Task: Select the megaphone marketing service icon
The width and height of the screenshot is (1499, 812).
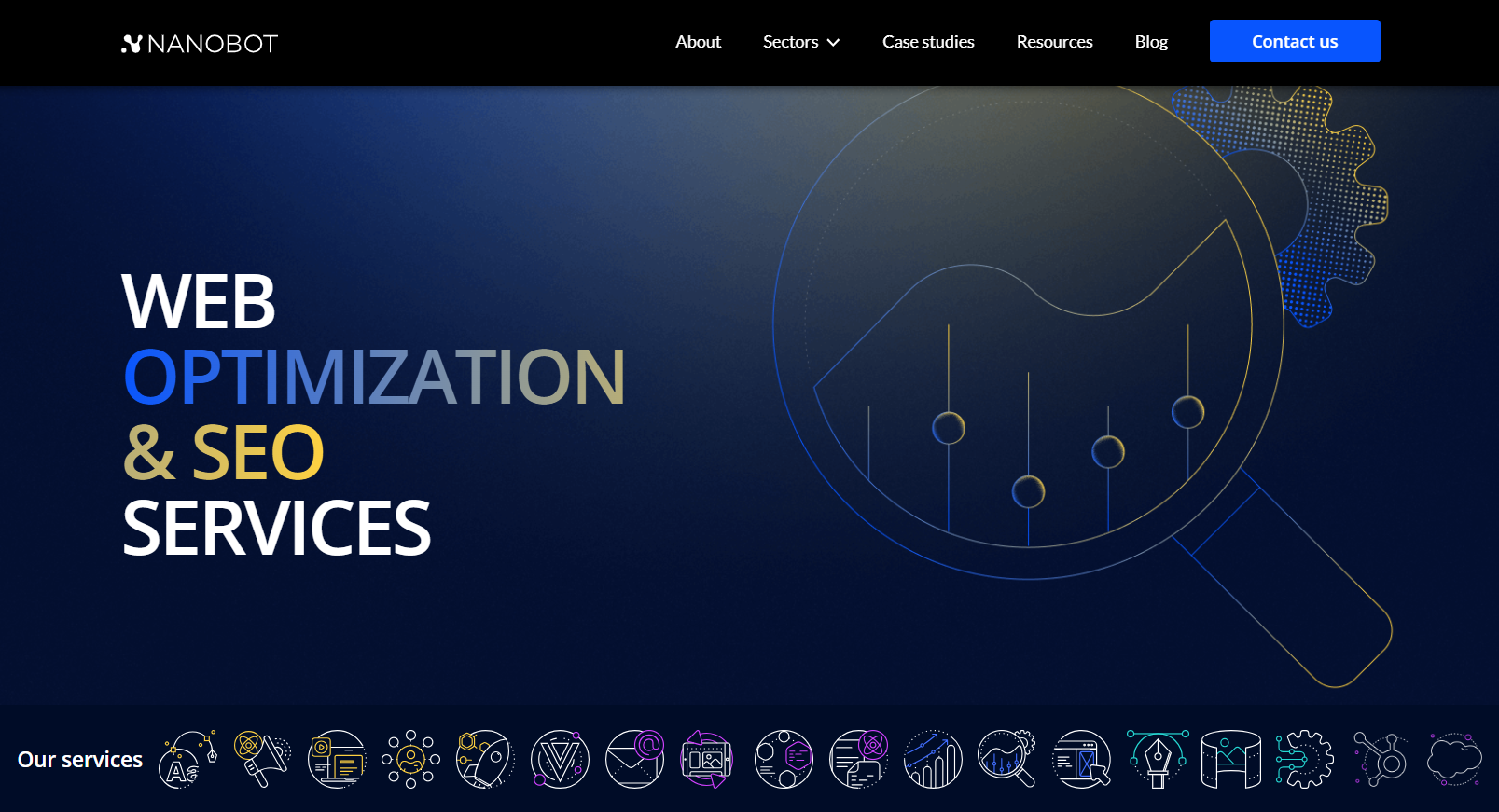Action: 262,759
